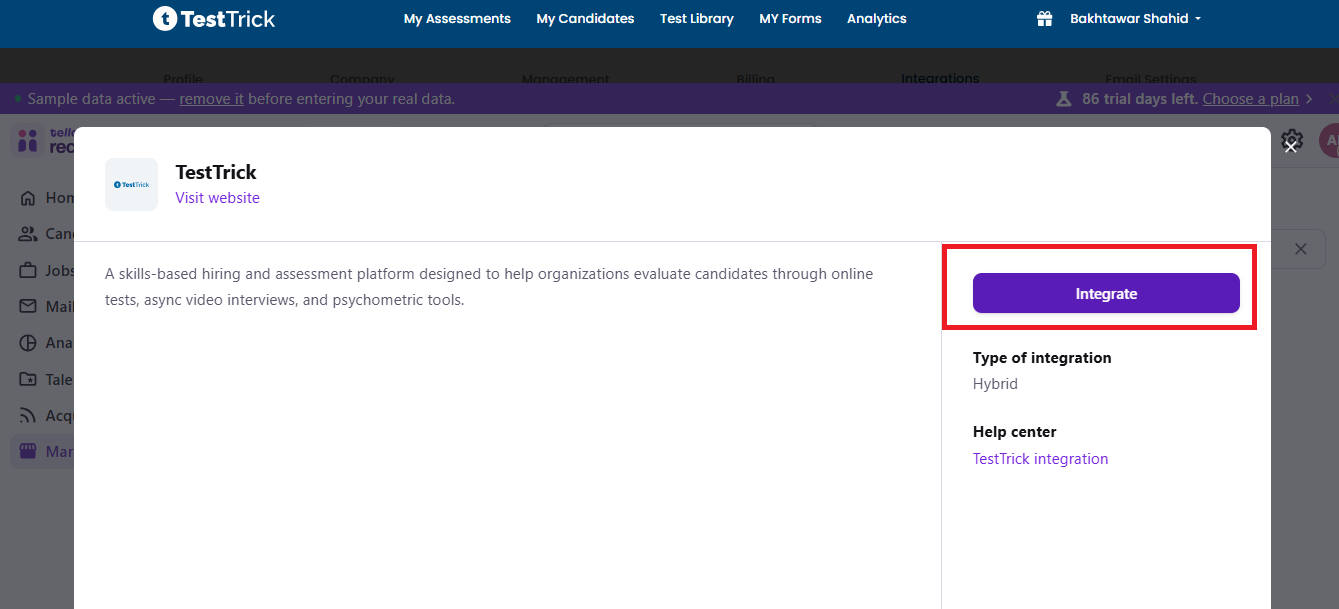Viewport: 1339px width, 609px height.
Task: Open My Assessments menu
Action: click(x=457, y=19)
